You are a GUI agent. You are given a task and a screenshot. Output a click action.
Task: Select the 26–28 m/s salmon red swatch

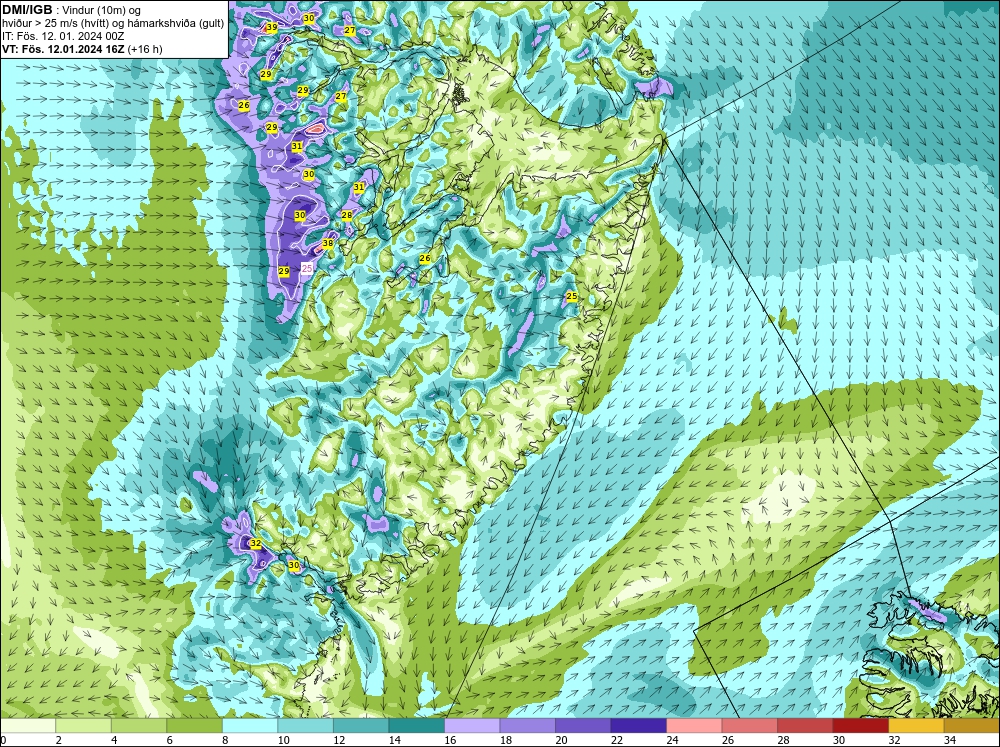[749, 726]
